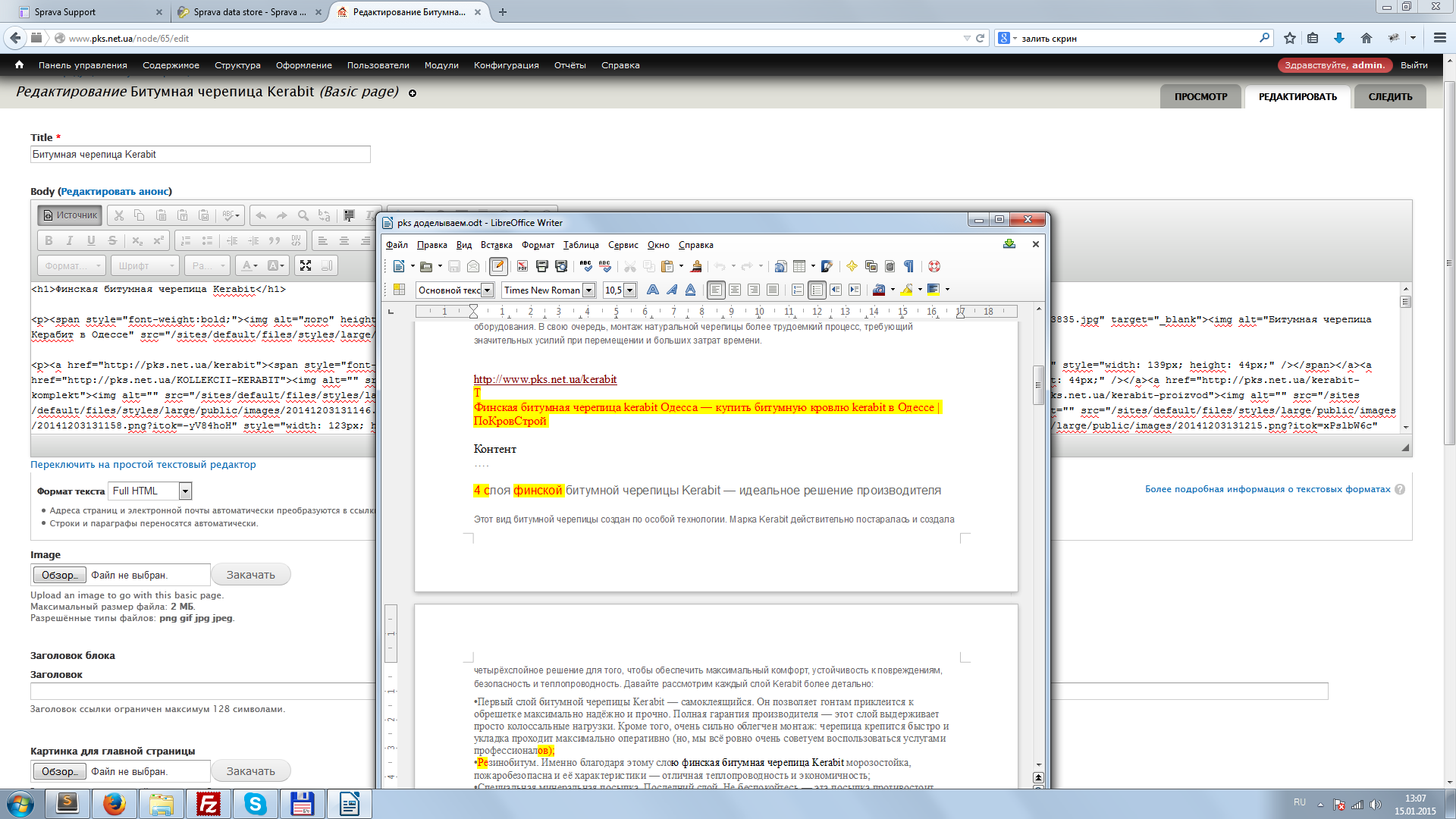The width and height of the screenshot is (1456, 819).
Task: Open the pks.net.ua/kerabit hyperlink in document
Action: [x=545, y=379]
